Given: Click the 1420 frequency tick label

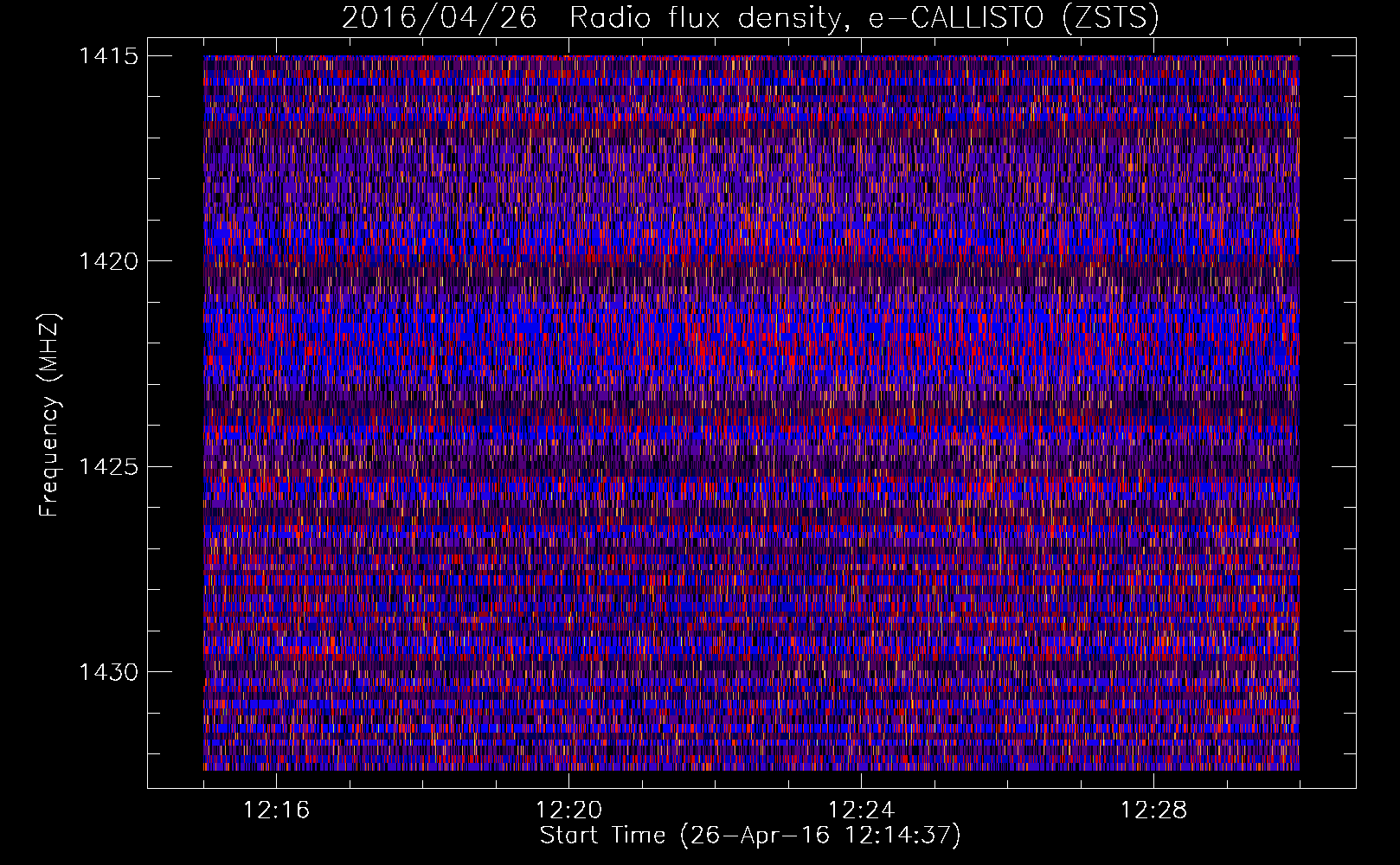Looking at the screenshot, I should [108, 261].
